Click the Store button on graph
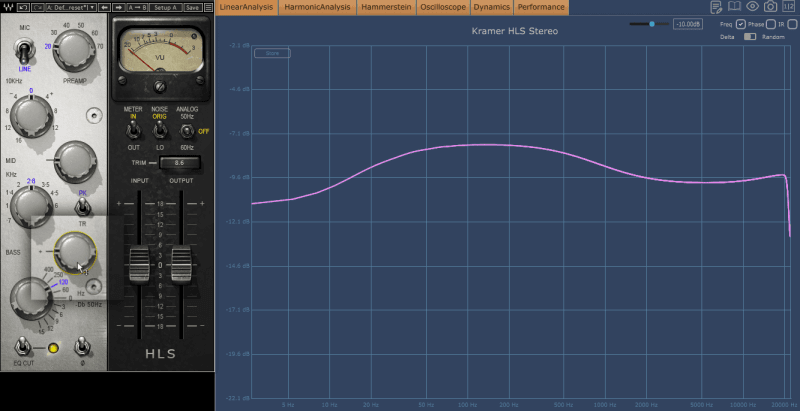 [x=272, y=53]
